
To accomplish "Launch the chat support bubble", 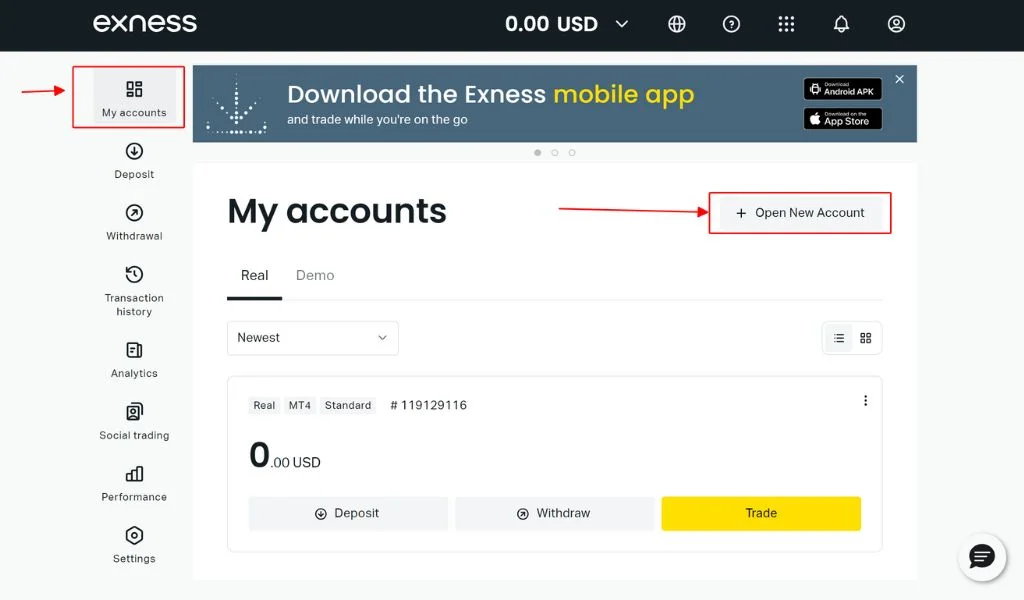I will [981, 557].
